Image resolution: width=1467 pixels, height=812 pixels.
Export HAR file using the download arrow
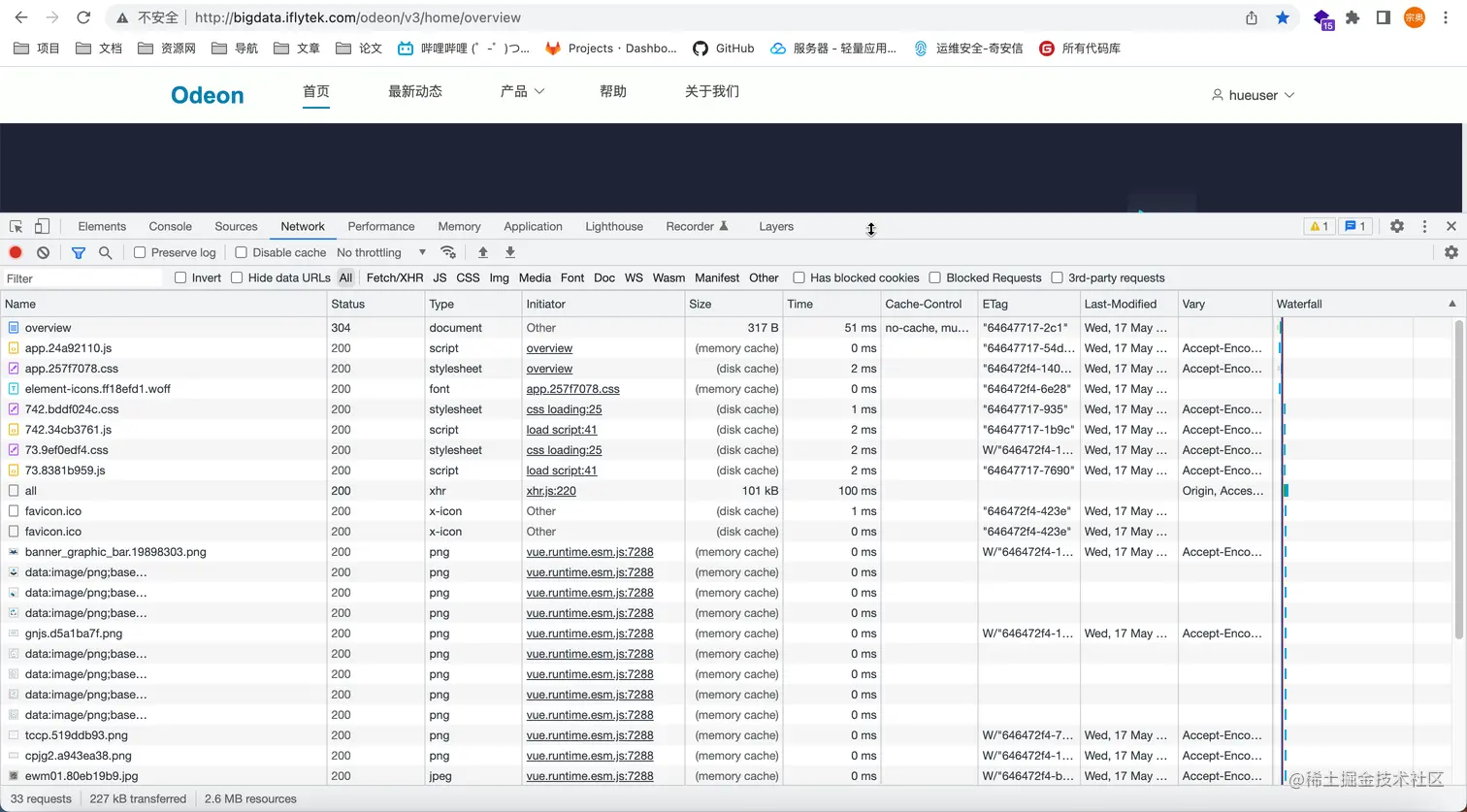click(509, 252)
